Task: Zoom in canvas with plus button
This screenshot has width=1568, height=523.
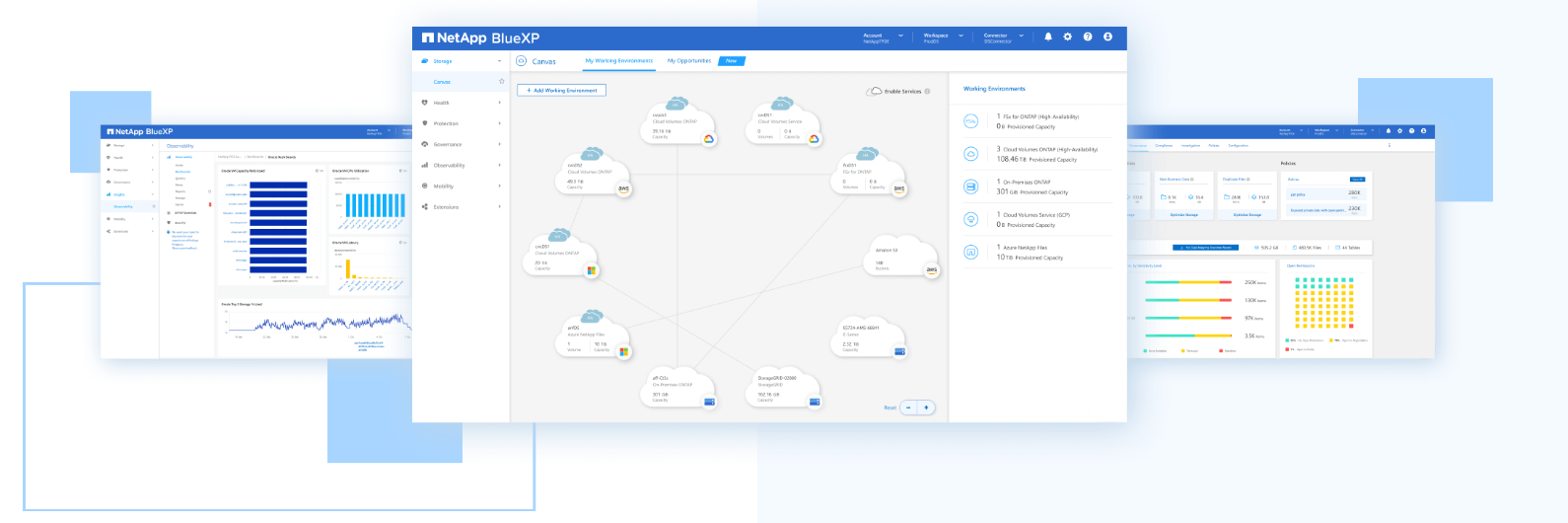Action: pos(926,408)
